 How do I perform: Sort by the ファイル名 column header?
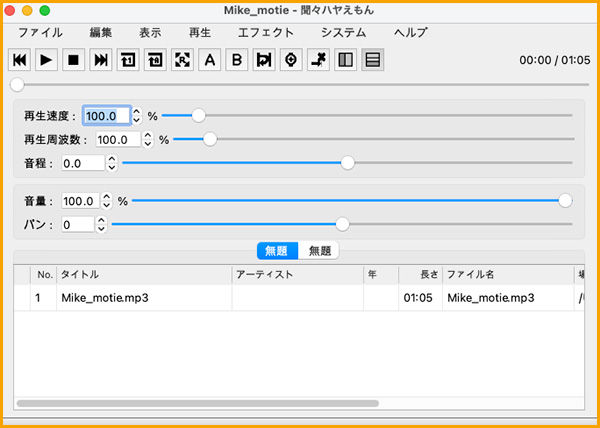(508, 275)
